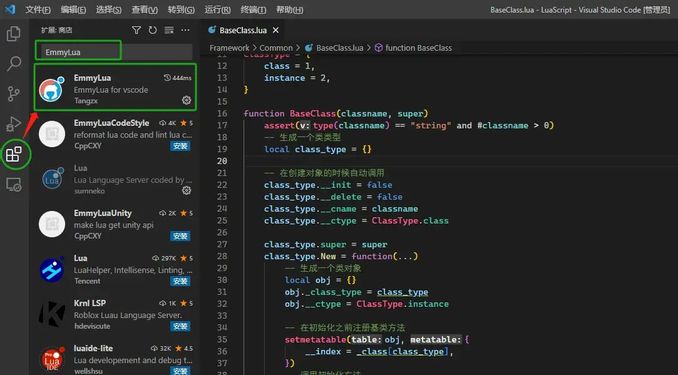Open extensions panel more actions menu
This screenshot has height=375, width=678.
(185, 30)
